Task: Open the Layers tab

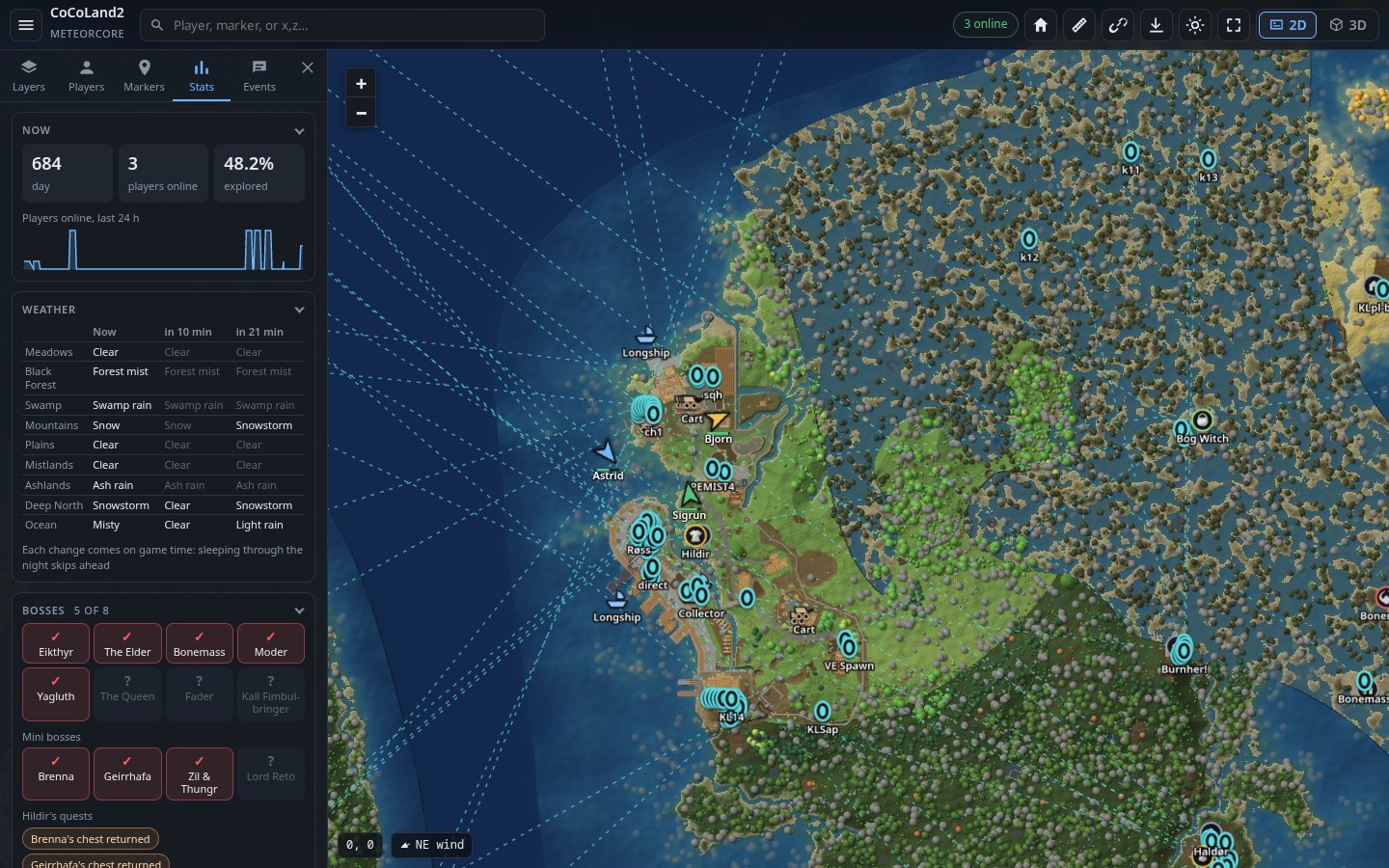Action: click(29, 75)
